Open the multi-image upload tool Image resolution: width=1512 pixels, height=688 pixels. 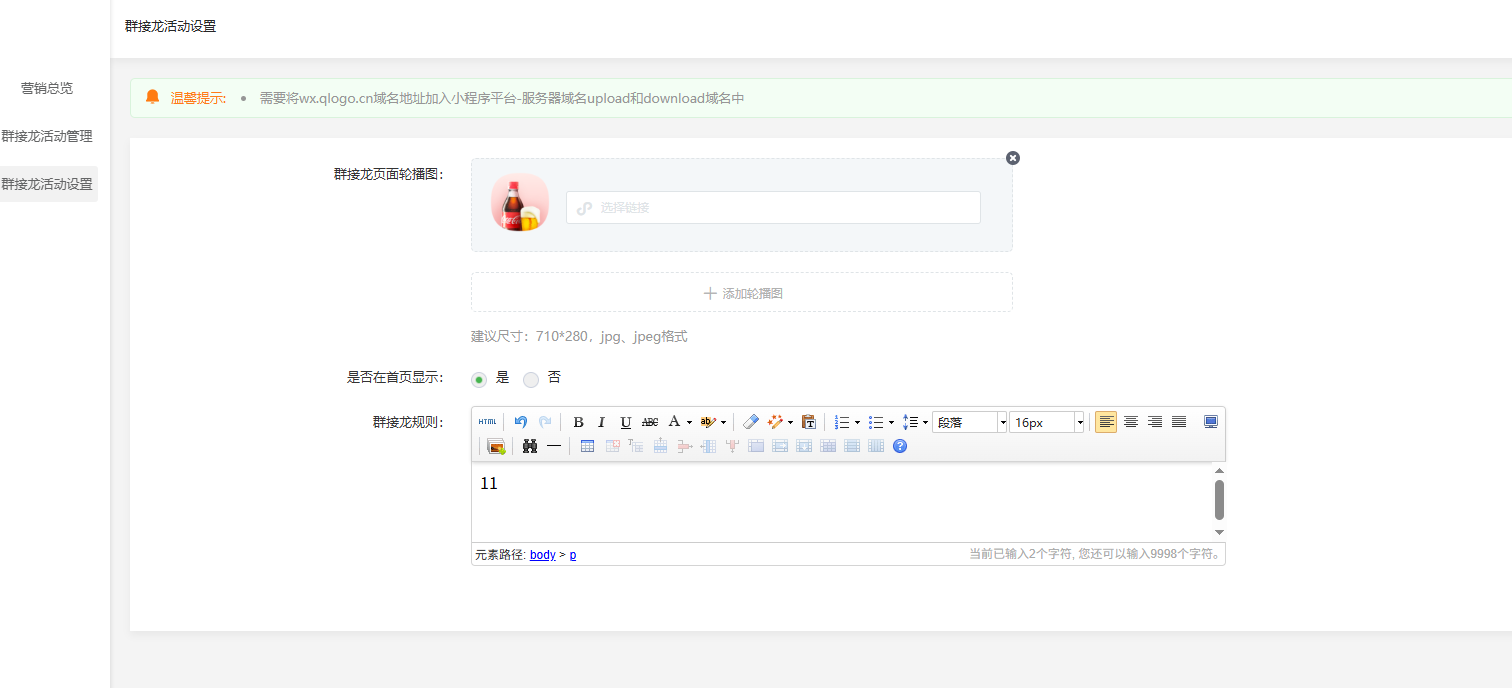[x=496, y=446]
